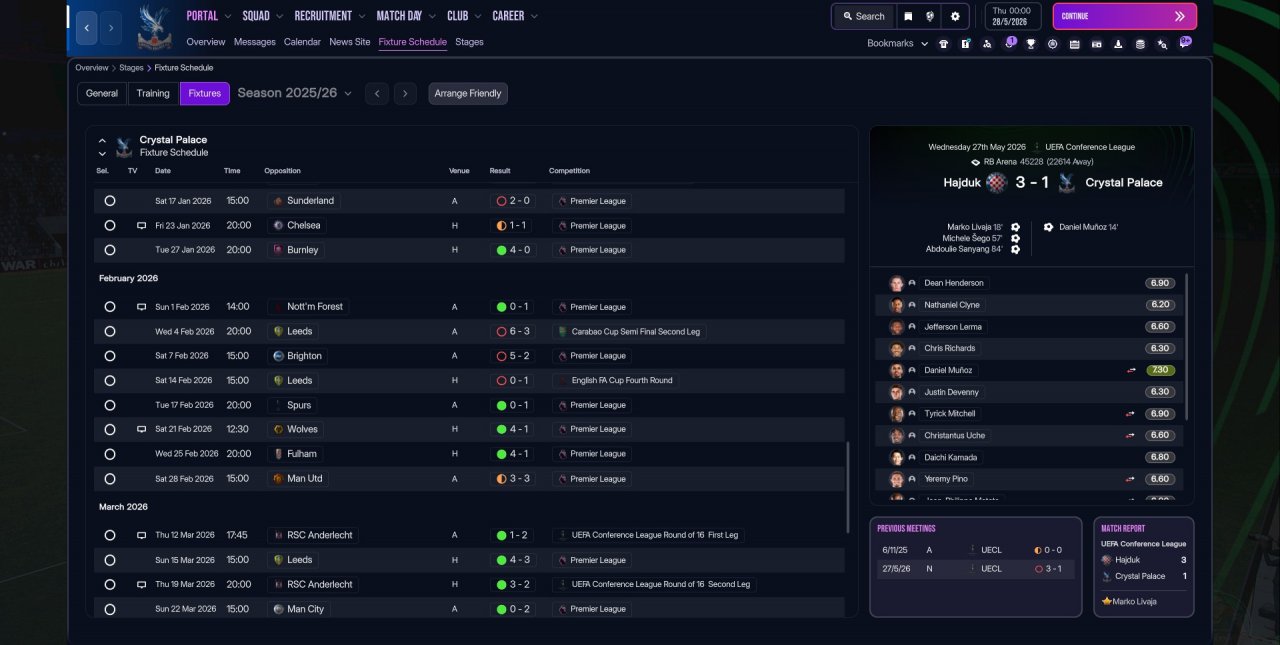Viewport: 1280px width, 645px height.
Task: Click the note icon with exclamation in bookmarks
Action: coord(965,44)
